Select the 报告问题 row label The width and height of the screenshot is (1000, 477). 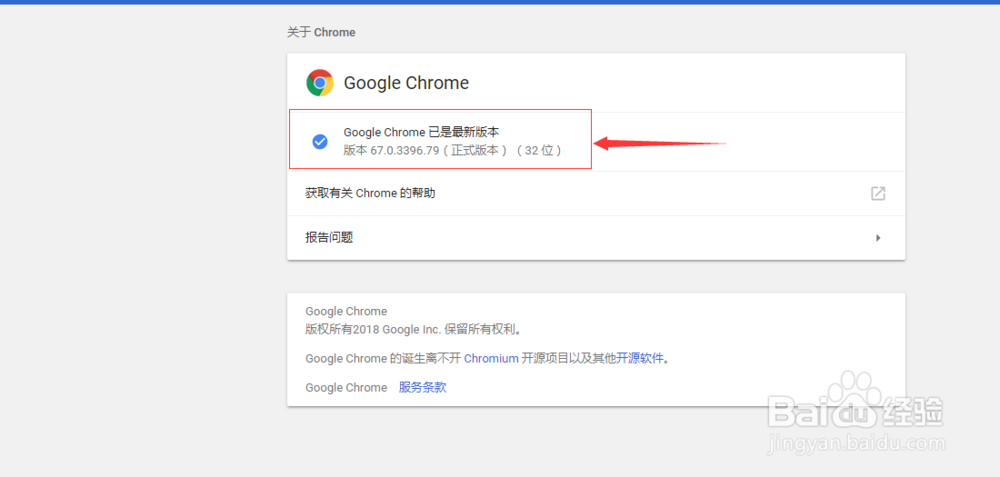pyautogui.click(x=329, y=238)
